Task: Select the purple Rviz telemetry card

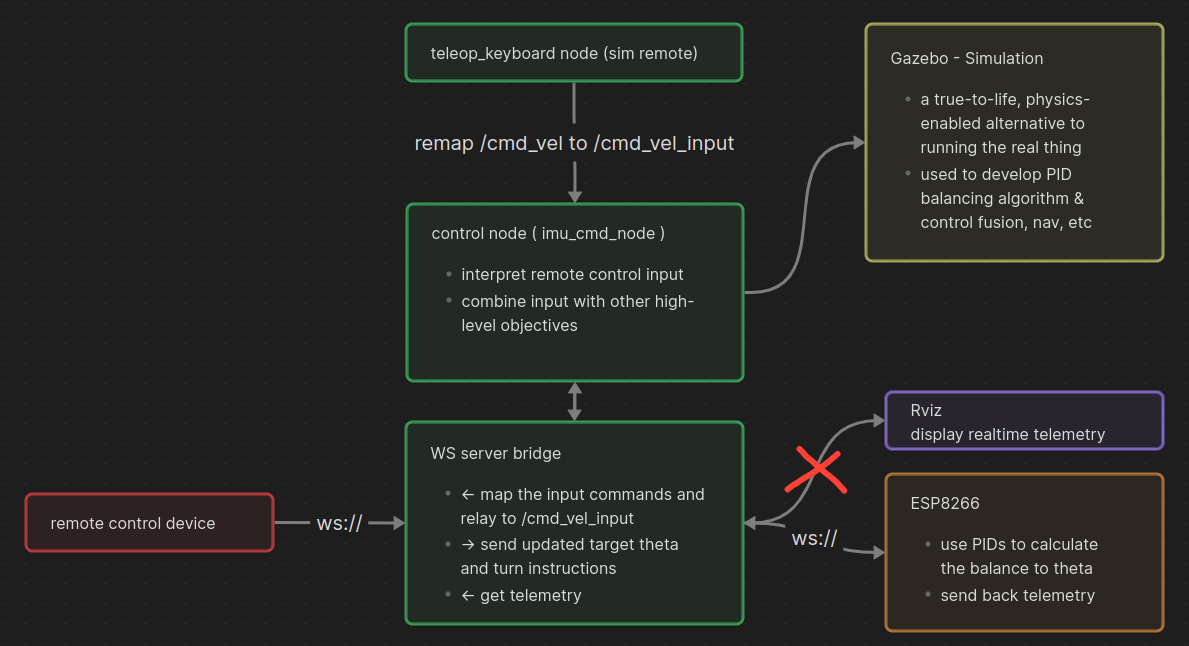Action: tap(1024, 421)
